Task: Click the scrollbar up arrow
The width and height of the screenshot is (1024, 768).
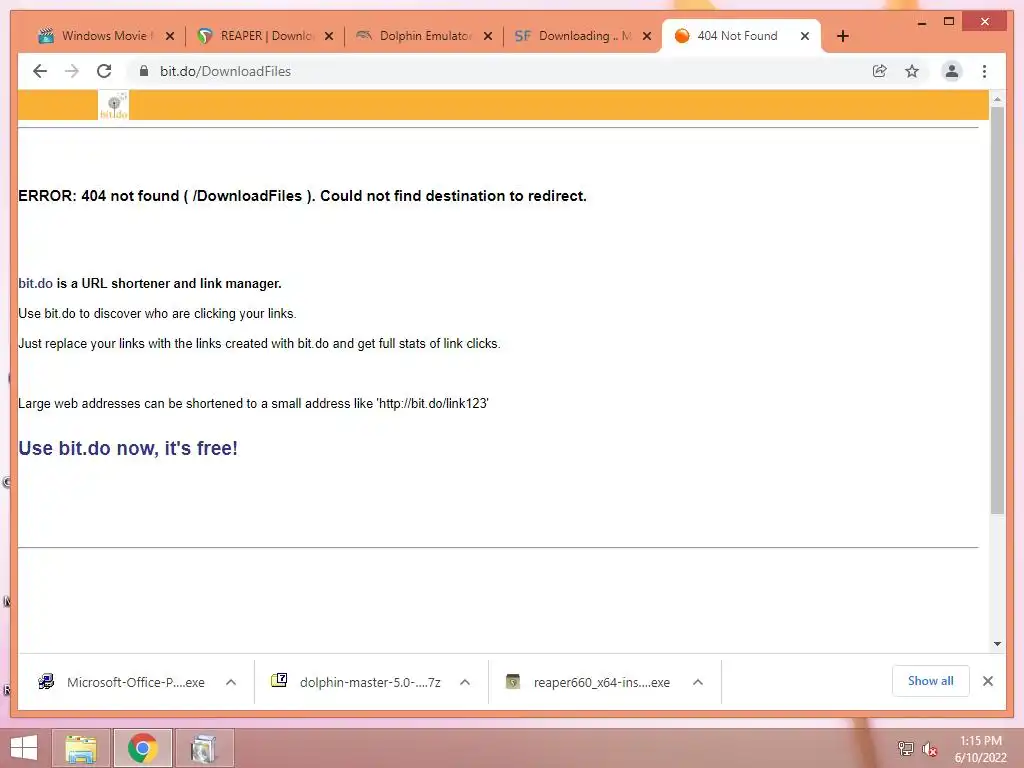Action: click(997, 99)
